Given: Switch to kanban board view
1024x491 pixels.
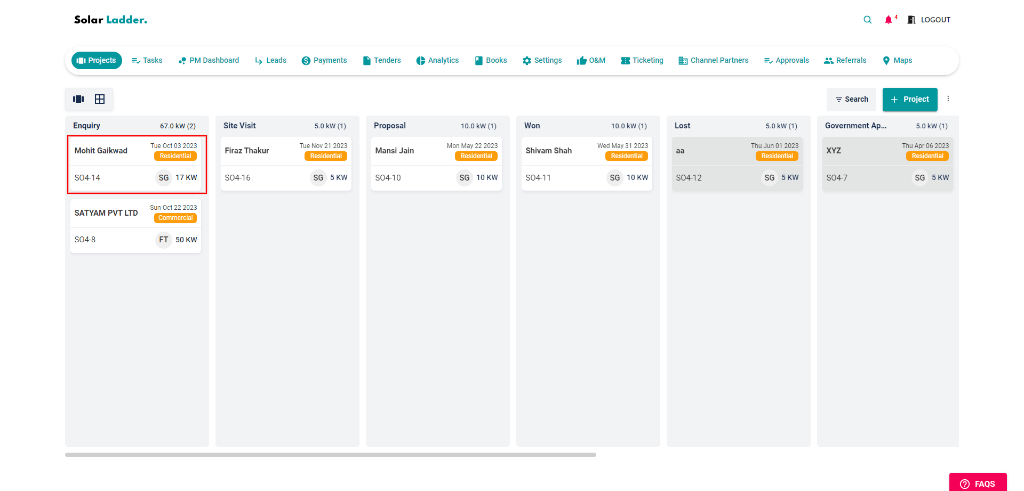Looking at the screenshot, I should 79,99.
